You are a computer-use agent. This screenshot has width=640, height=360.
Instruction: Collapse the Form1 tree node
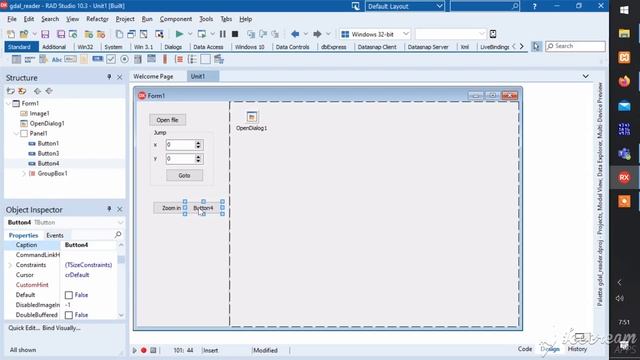[9, 104]
